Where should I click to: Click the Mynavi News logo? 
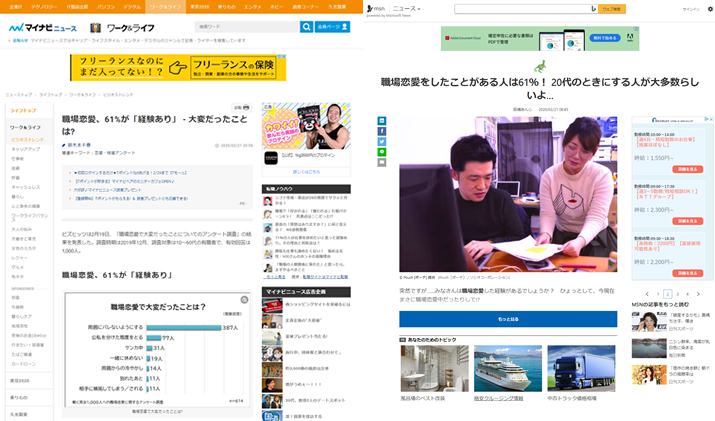(x=46, y=27)
